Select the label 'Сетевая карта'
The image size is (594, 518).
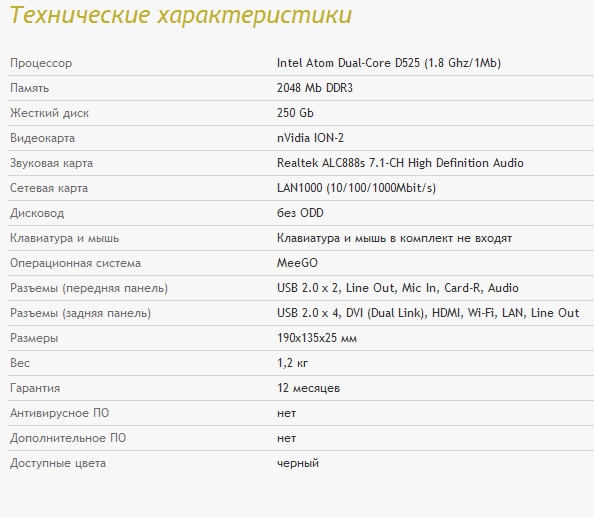[x=49, y=188]
